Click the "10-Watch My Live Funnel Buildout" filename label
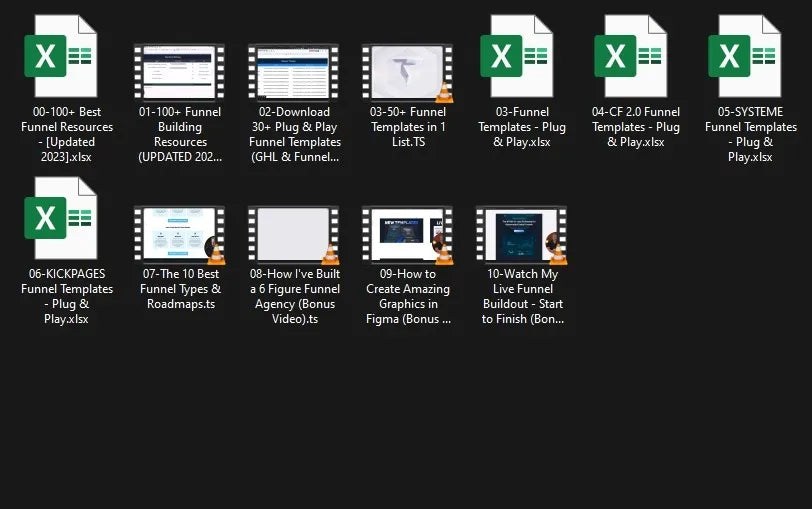This screenshot has width=812, height=509. pos(521,296)
